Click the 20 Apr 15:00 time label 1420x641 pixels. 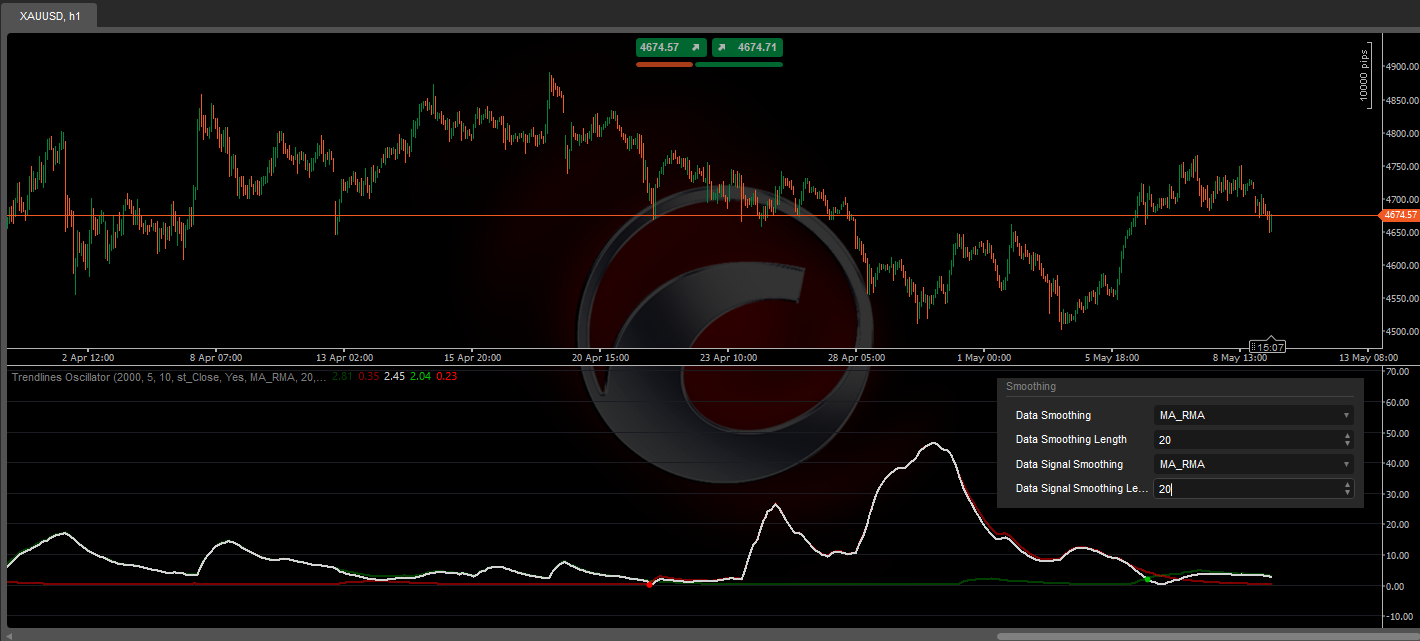[600, 357]
